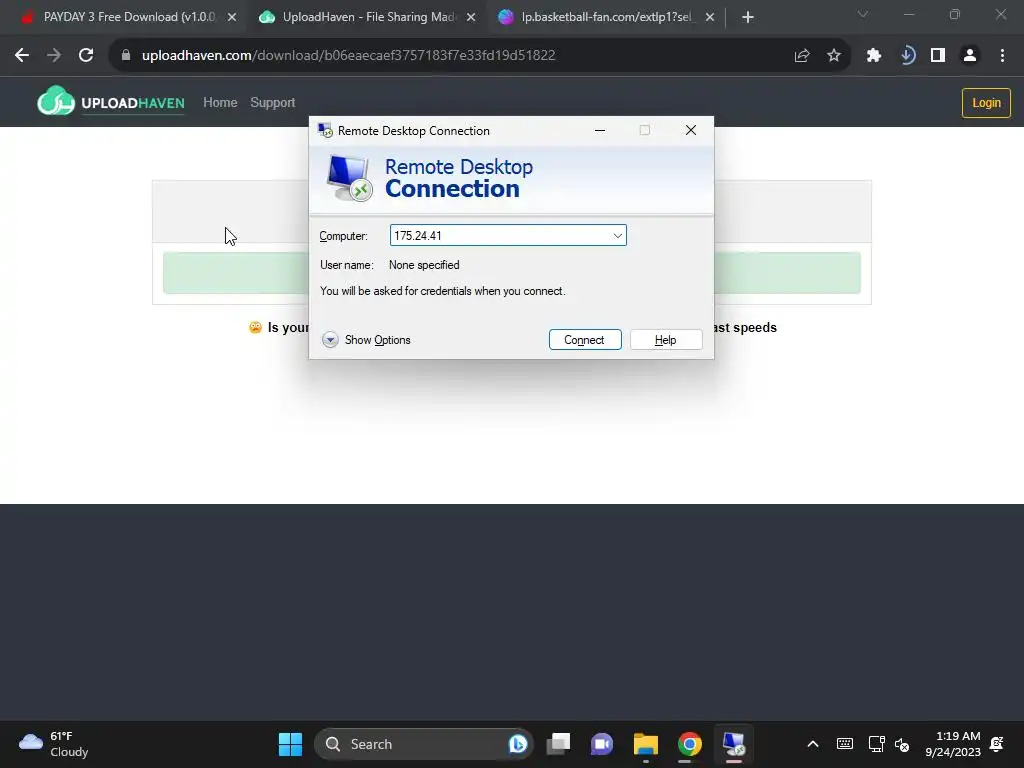Toggle Chrome side panel icon

[938, 56]
